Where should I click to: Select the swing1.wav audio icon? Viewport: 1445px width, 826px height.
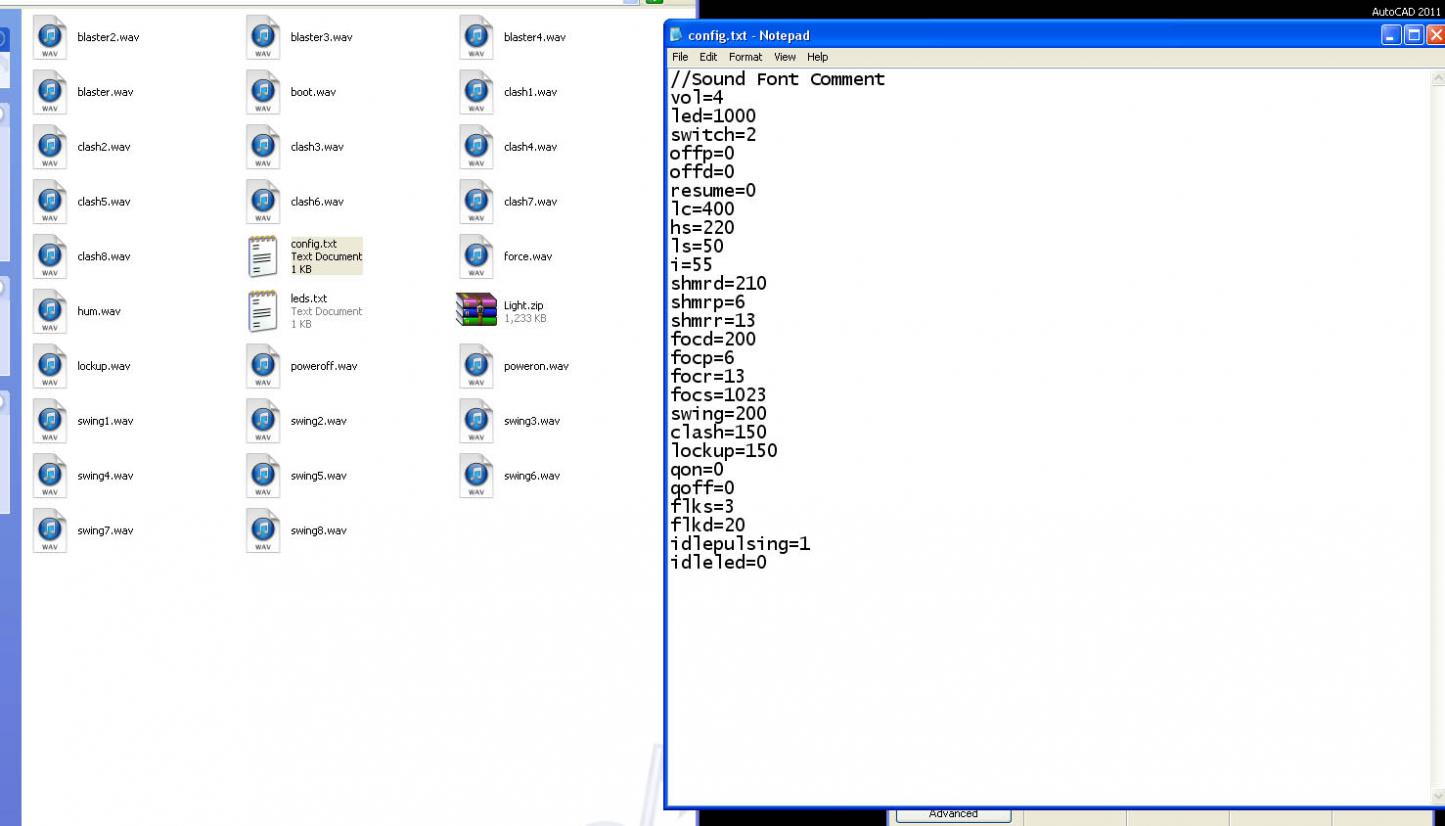pos(49,421)
